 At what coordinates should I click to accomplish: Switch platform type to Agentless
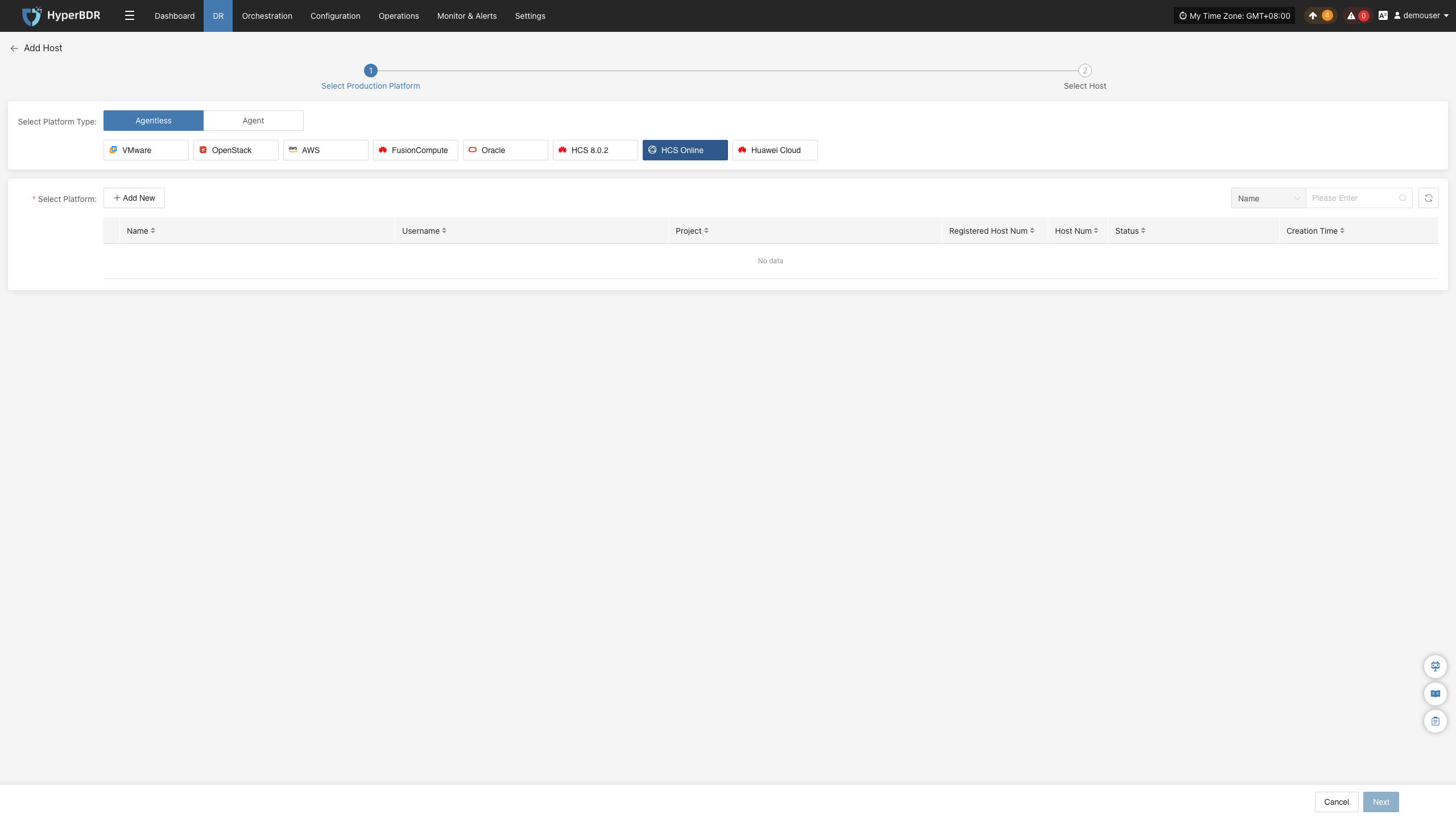(154, 121)
